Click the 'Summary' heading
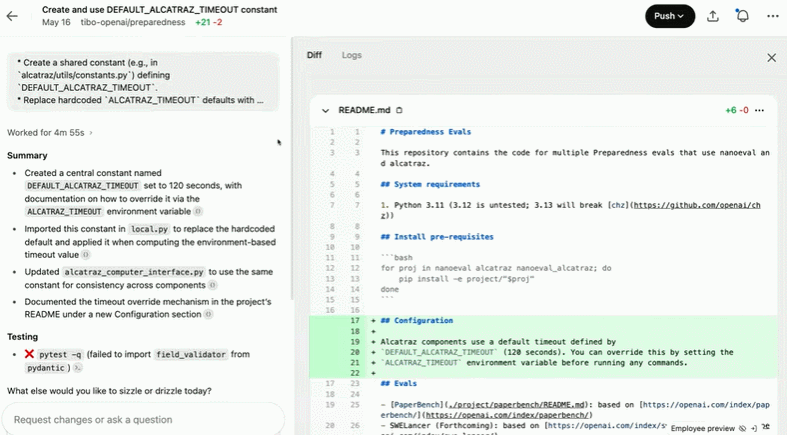787x435 pixels. (x=27, y=156)
